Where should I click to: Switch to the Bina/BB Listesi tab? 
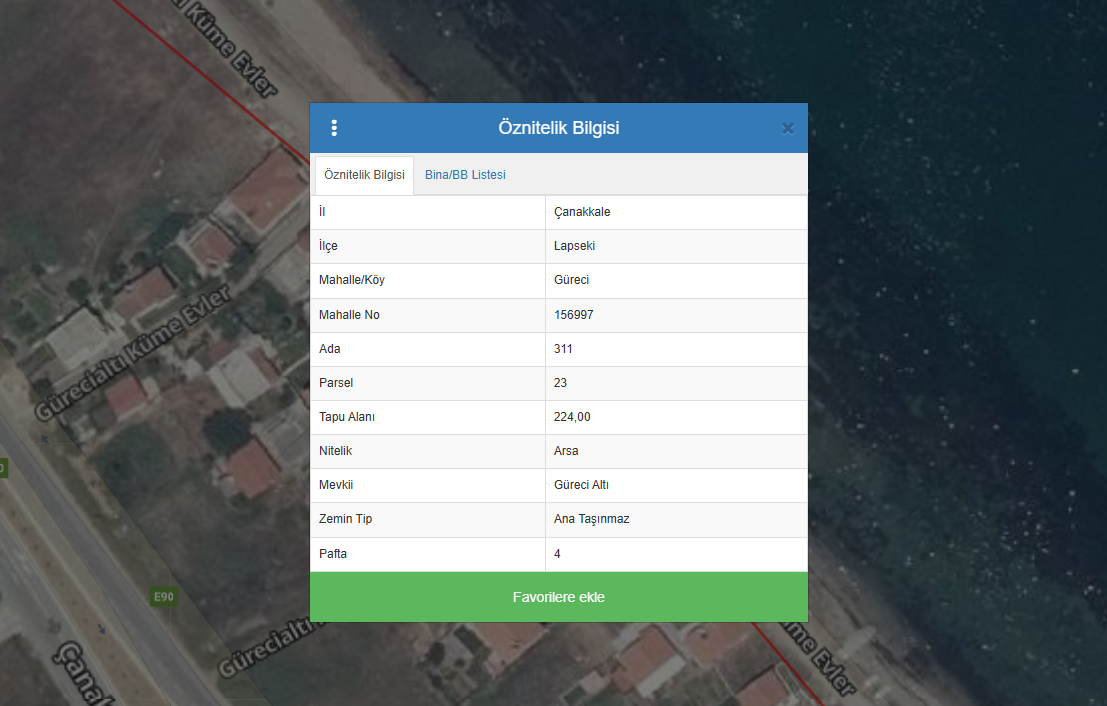[465, 175]
